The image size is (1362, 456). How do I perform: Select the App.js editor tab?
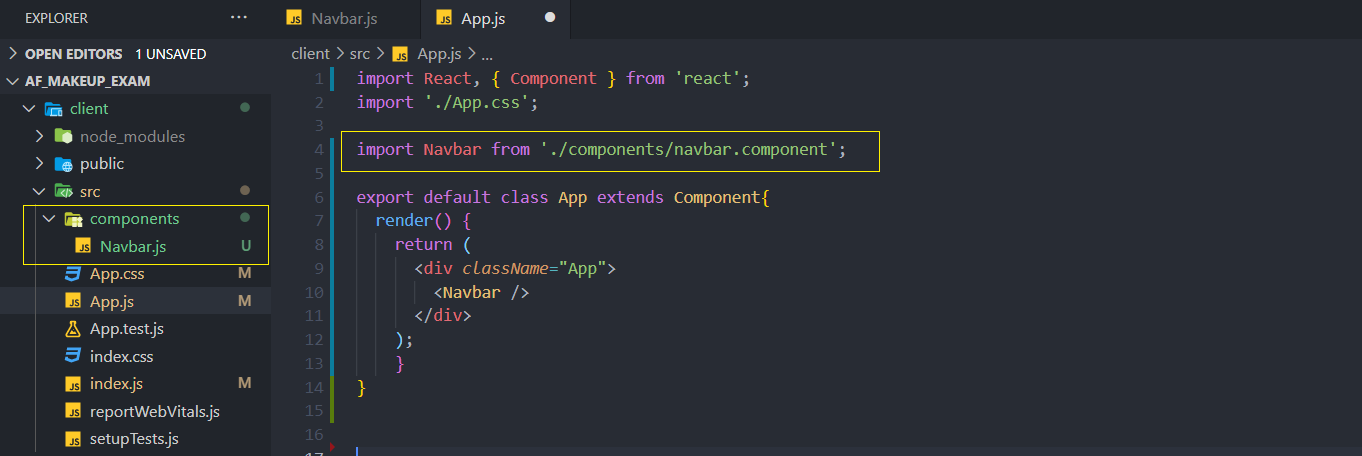coord(485,19)
